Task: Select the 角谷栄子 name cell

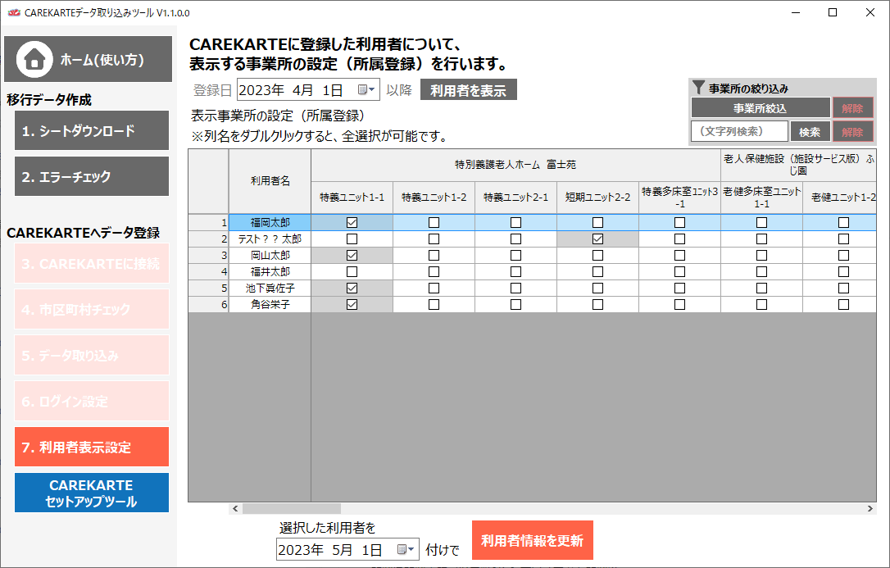Action: pyautogui.click(x=270, y=305)
